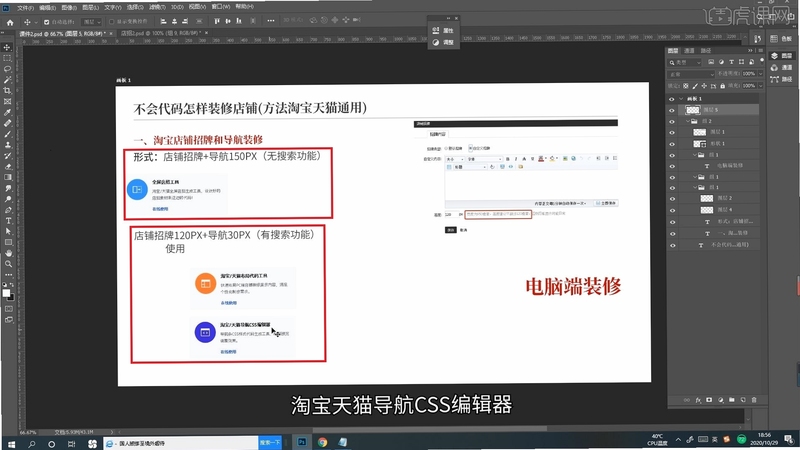The height and width of the screenshot is (450, 800).
Task: Select the Frame tool
Action: tap(7, 102)
